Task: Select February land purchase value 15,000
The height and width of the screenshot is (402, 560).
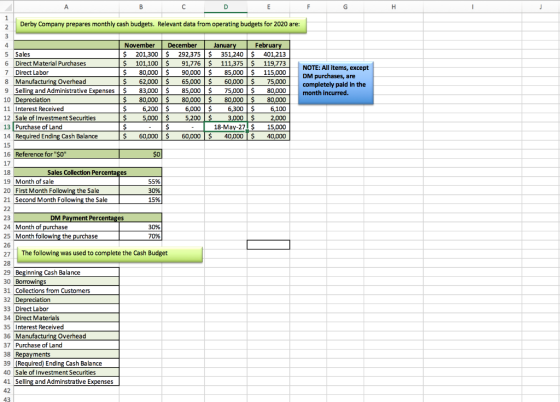Action: [269, 127]
